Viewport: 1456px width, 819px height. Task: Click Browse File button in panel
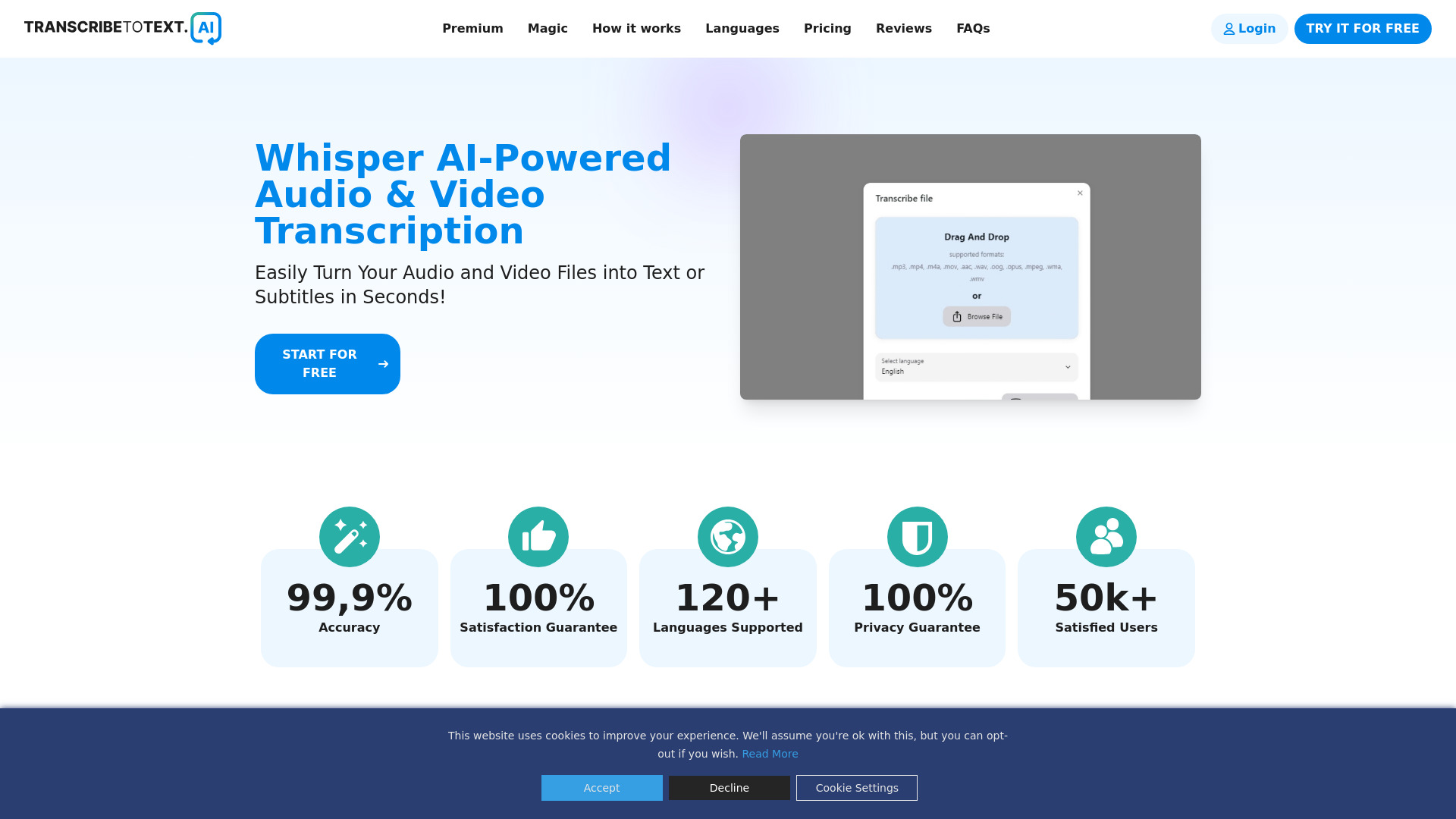point(977,317)
